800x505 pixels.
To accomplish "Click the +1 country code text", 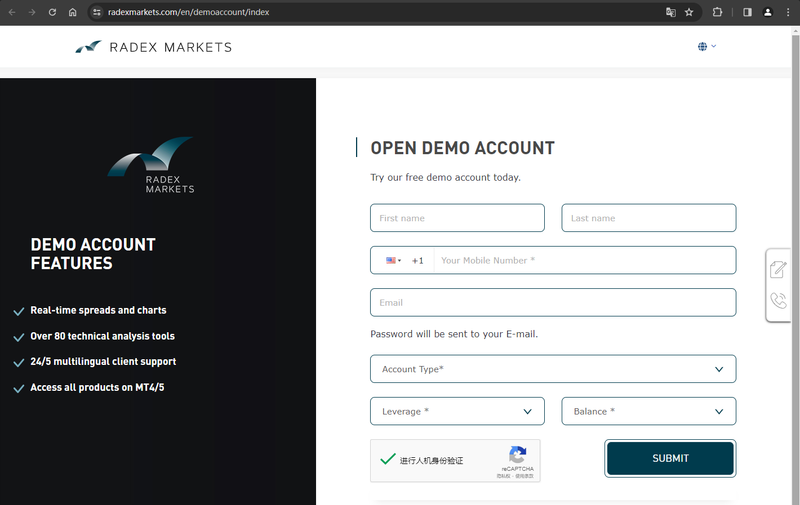I will click(x=418, y=261).
